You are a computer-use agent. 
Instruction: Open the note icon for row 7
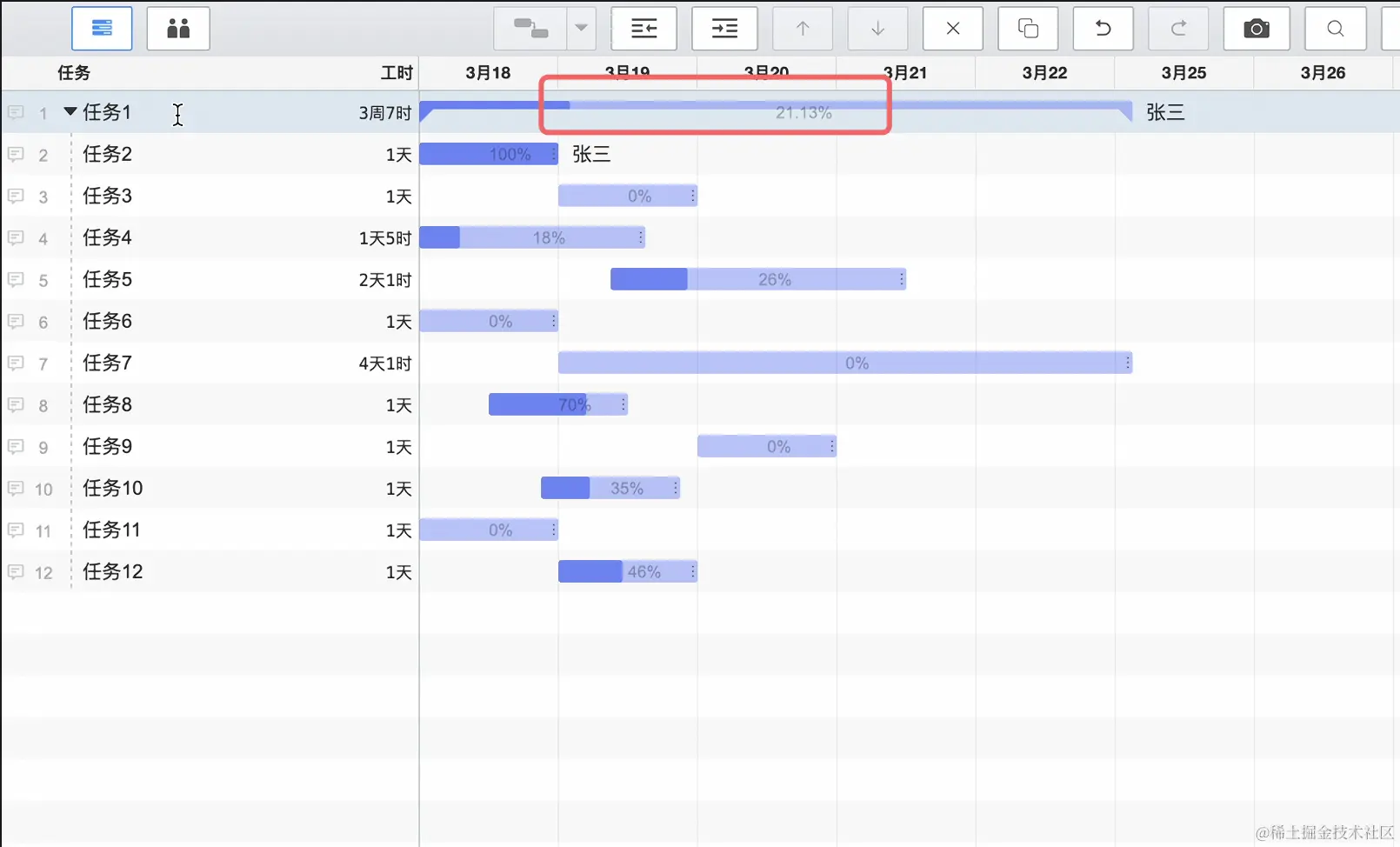point(16,363)
